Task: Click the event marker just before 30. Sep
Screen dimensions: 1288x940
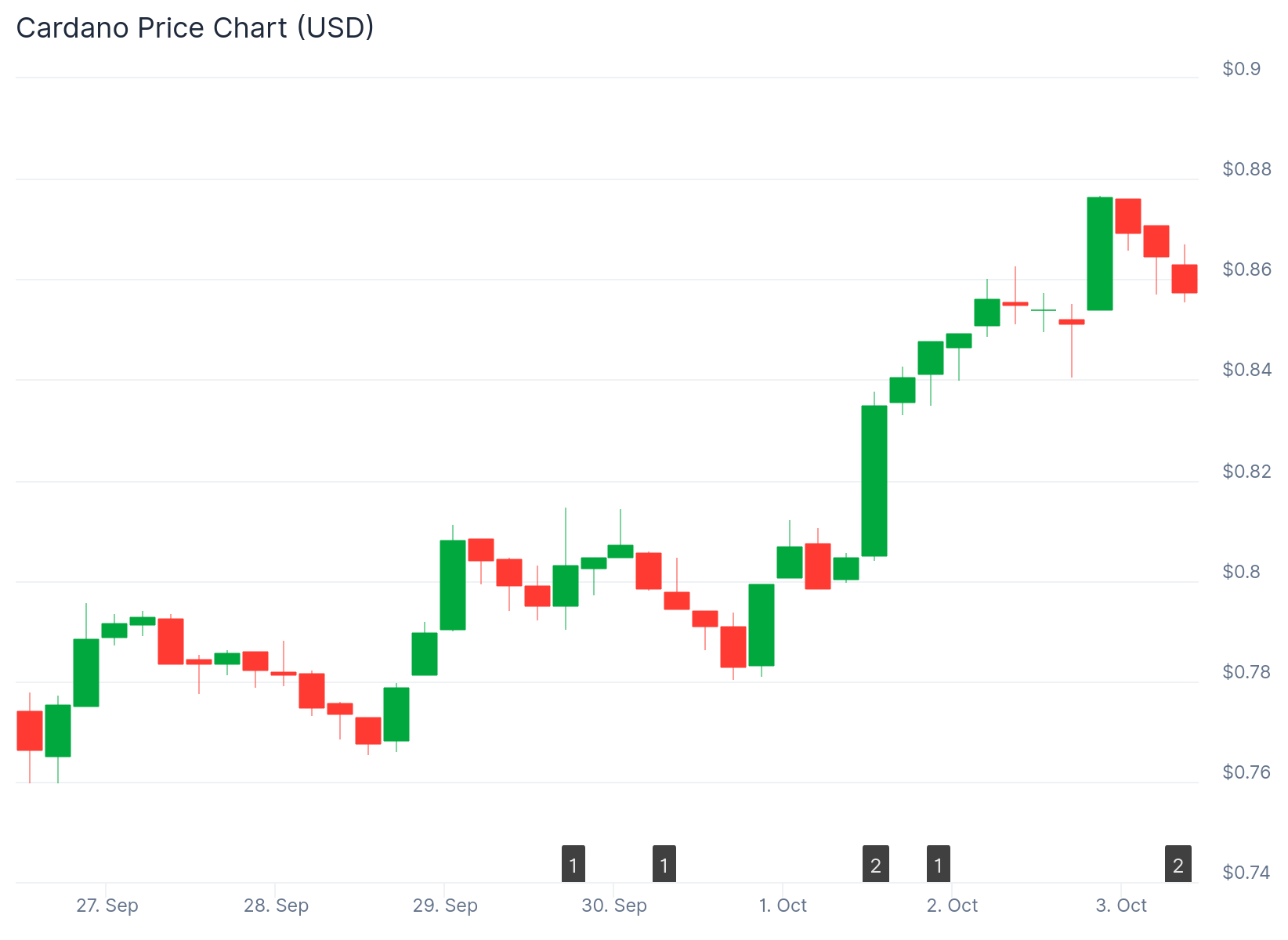Action: pos(573,864)
